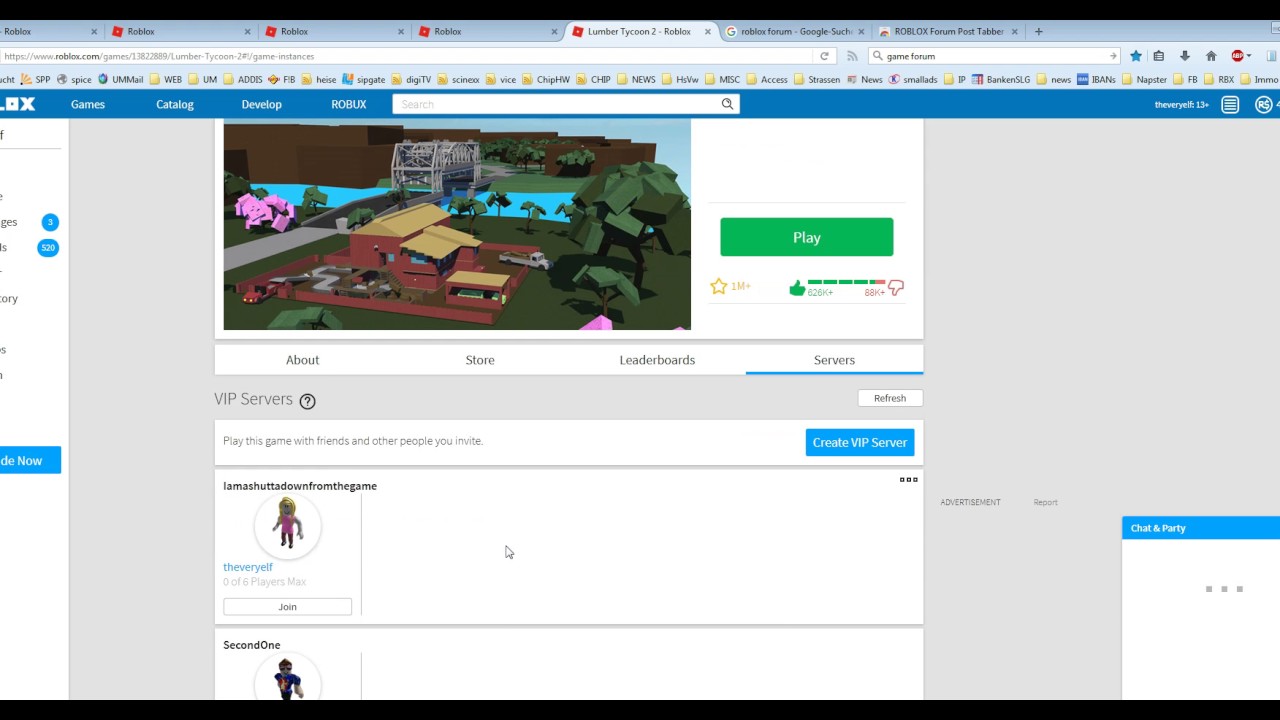Screen dimensions: 1280x720
Task: Click the thumbs down dislike icon
Action: [896, 288]
